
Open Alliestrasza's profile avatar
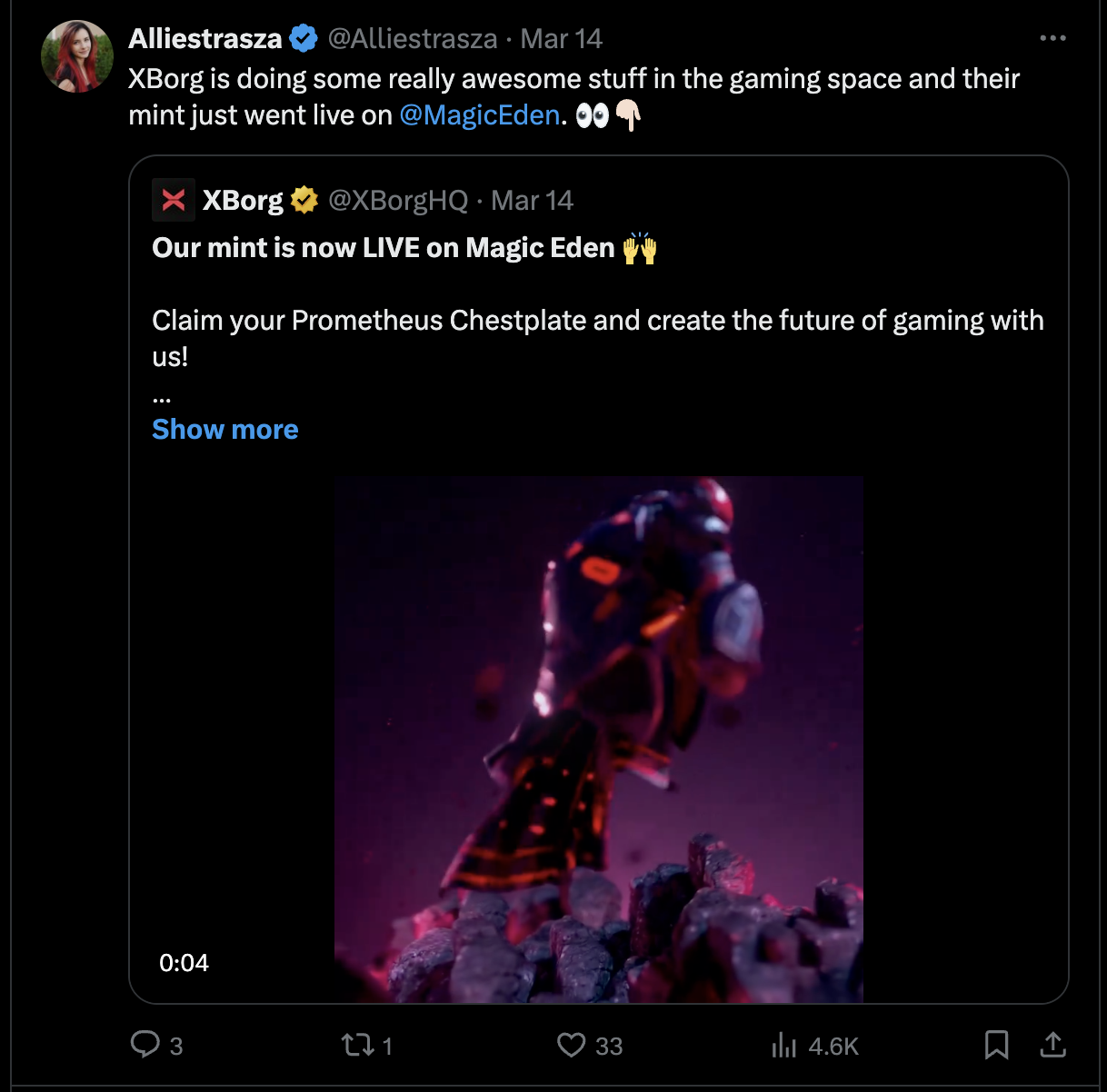tap(77, 56)
